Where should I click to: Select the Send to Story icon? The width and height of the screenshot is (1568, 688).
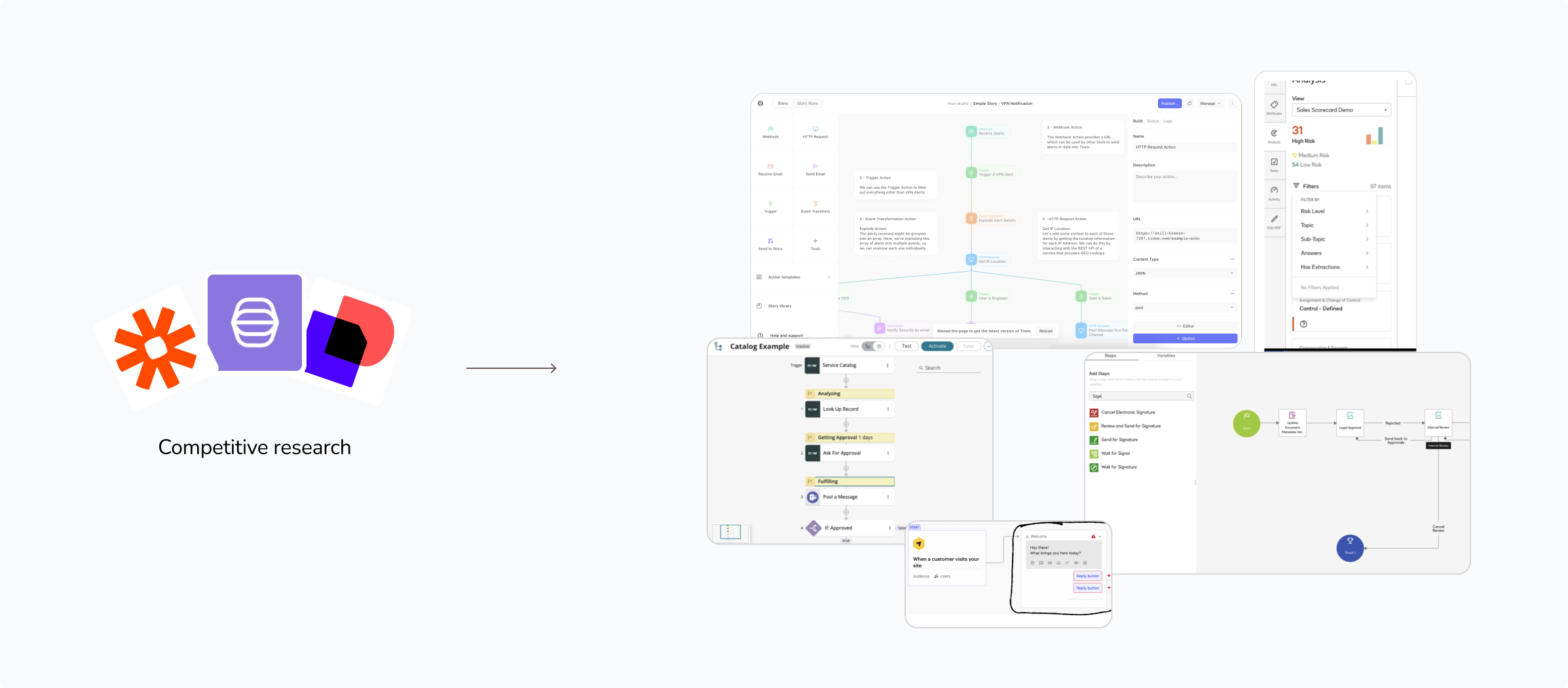pyautogui.click(x=770, y=241)
